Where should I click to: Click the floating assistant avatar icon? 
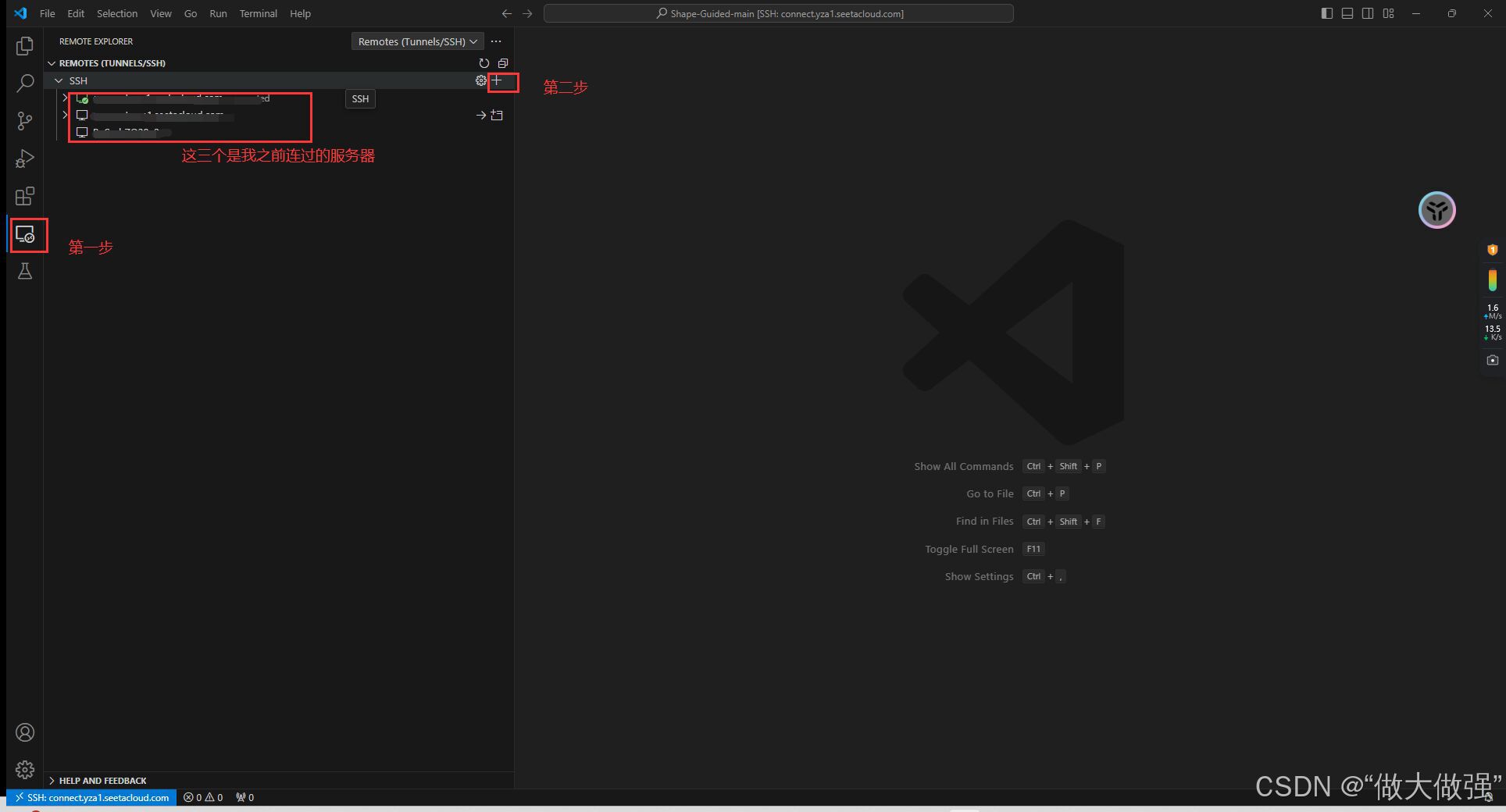point(1436,210)
